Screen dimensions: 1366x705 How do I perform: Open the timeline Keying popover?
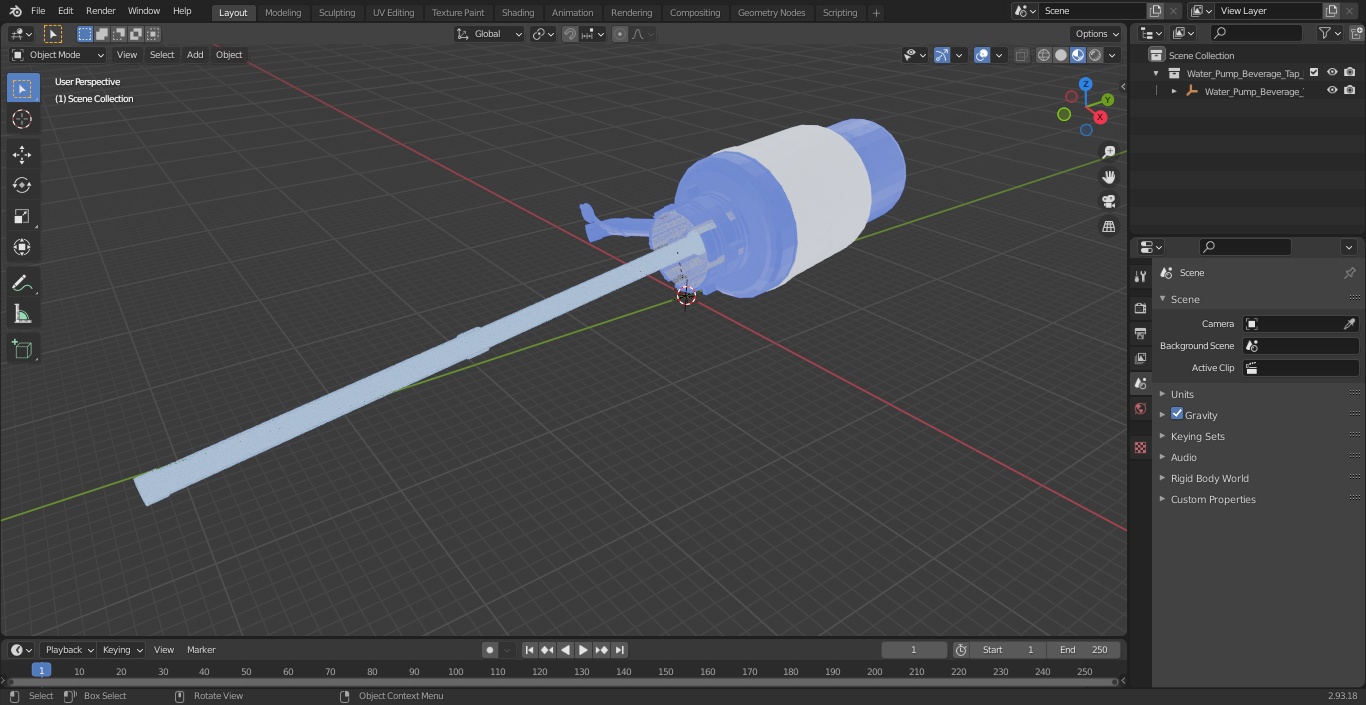[x=121, y=650]
